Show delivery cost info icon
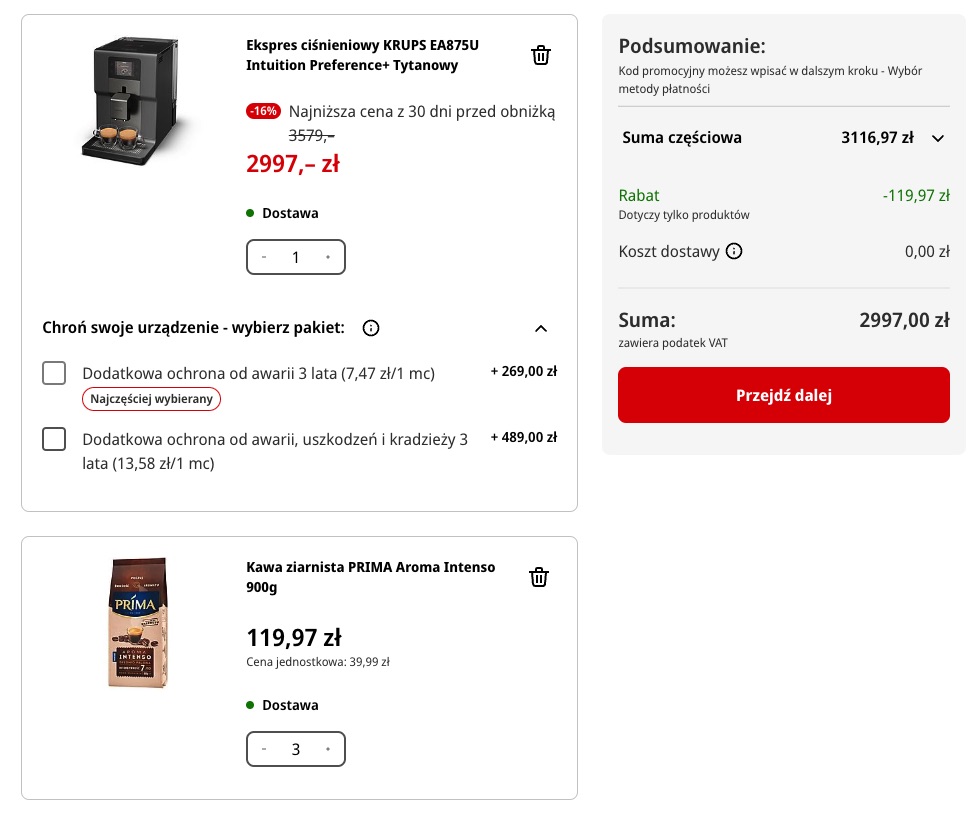This screenshot has height=818, width=972. [734, 251]
